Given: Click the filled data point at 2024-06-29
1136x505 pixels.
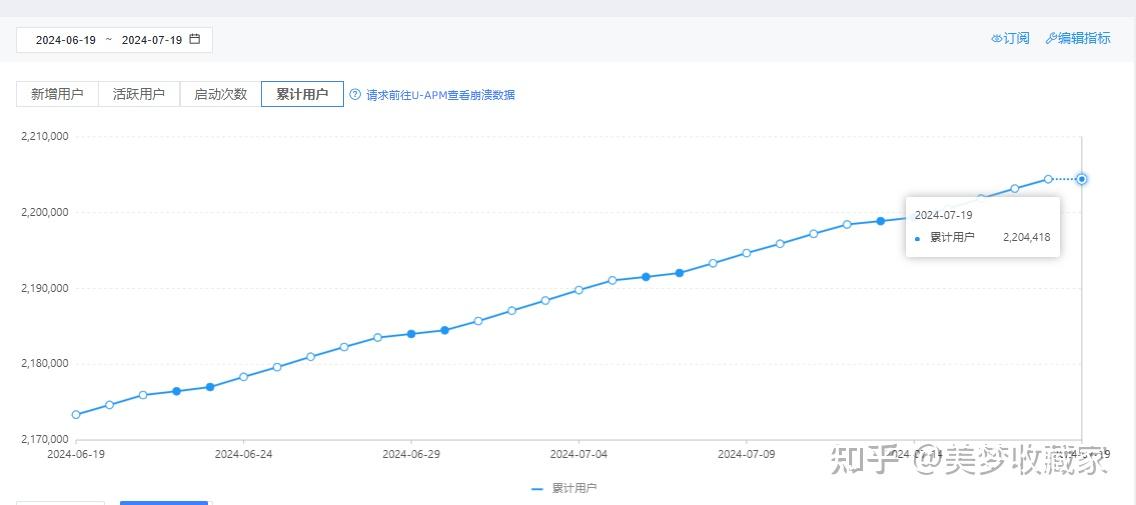Looking at the screenshot, I should [411, 334].
